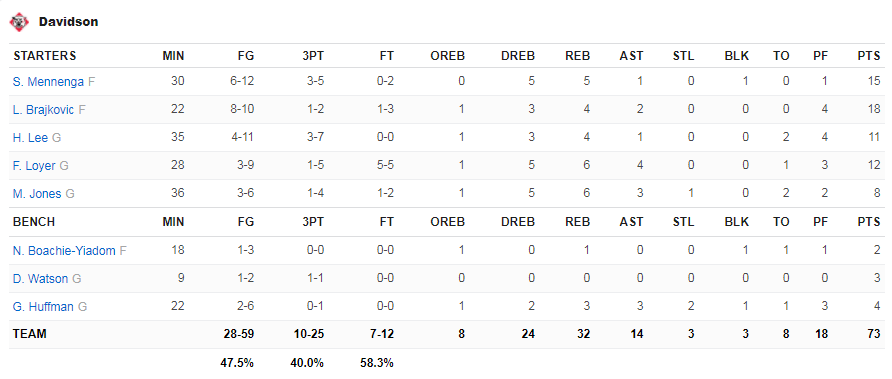Viewport: 892px width, 379px height.
Task: Click the starters 3PT column header
Action: (x=312, y=56)
